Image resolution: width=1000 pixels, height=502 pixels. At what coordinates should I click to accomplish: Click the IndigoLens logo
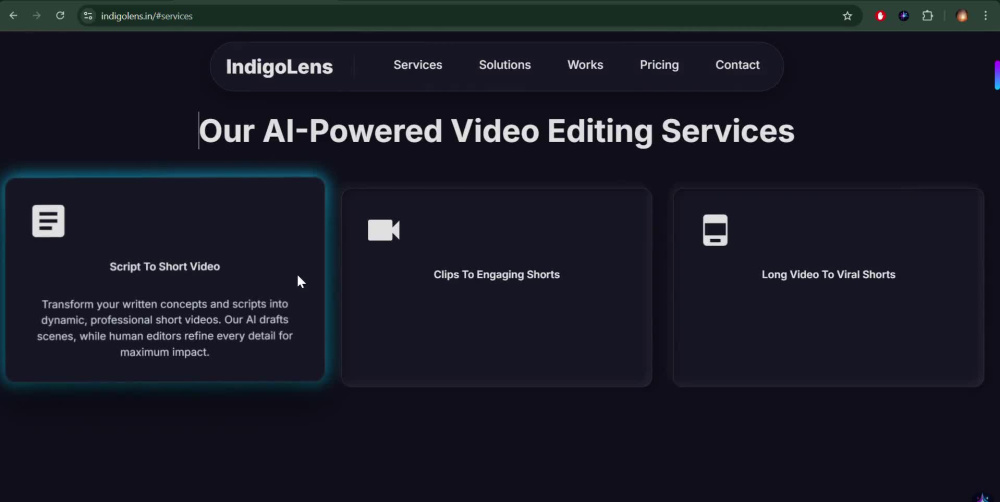(x=279, y=66)
